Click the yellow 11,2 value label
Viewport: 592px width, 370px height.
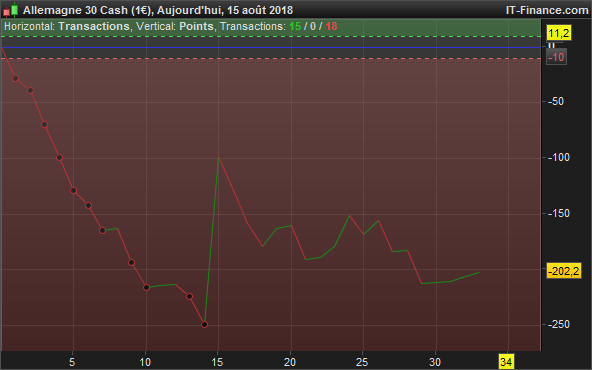[559, 33]
